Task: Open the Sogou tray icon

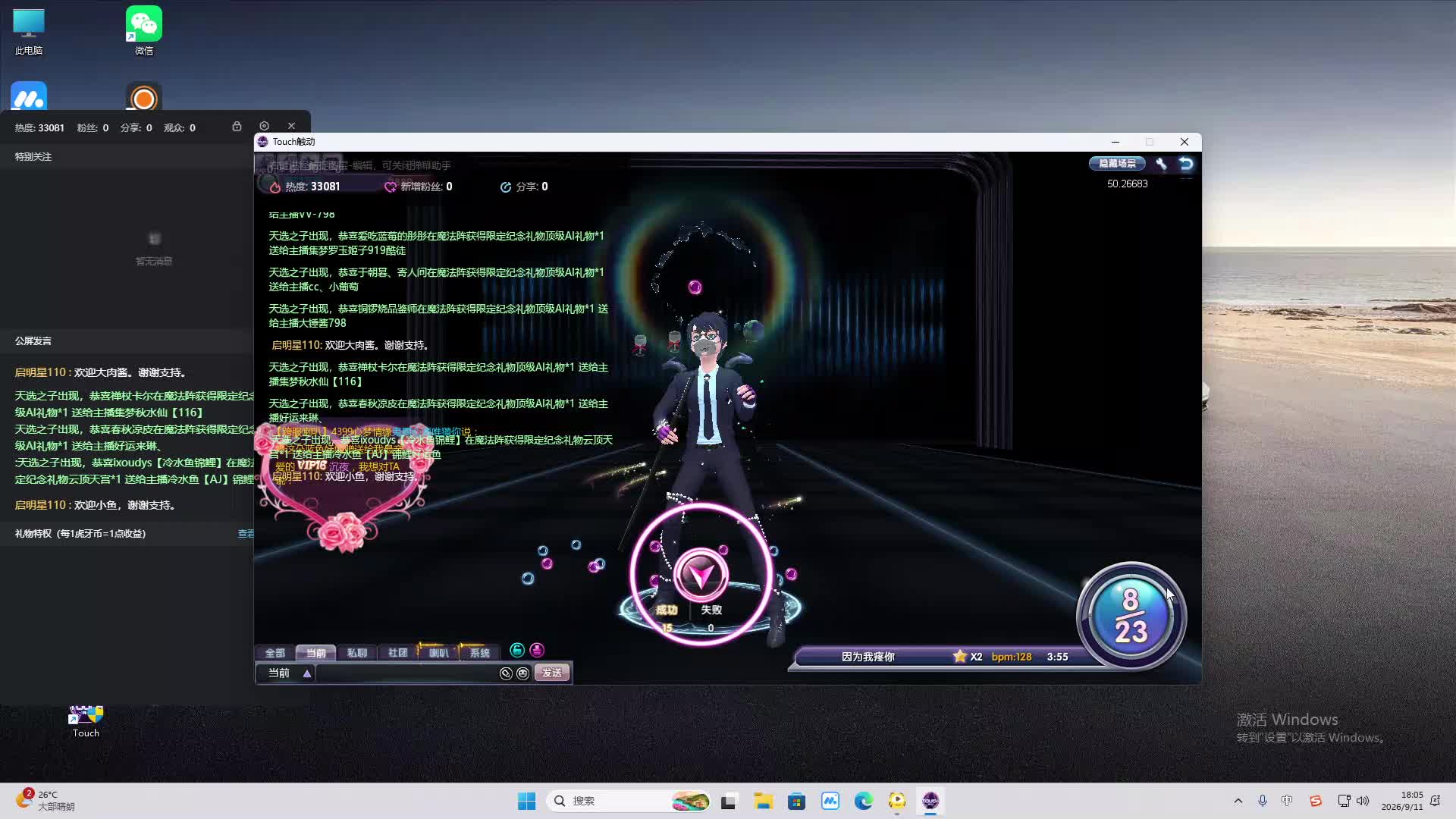Action: (x=1316, y=801)
